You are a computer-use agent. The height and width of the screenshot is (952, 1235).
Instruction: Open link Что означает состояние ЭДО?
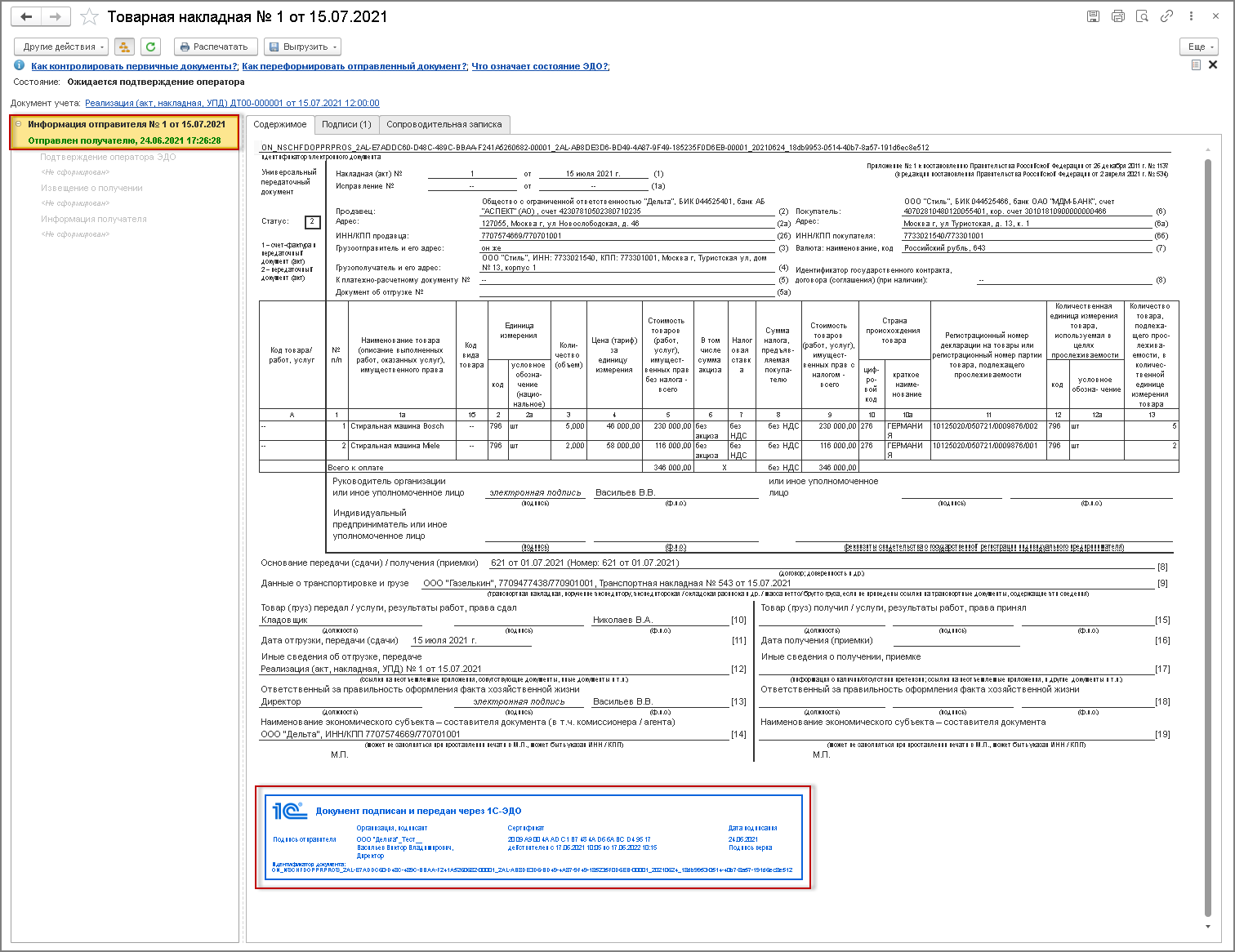tap(540, 66)
